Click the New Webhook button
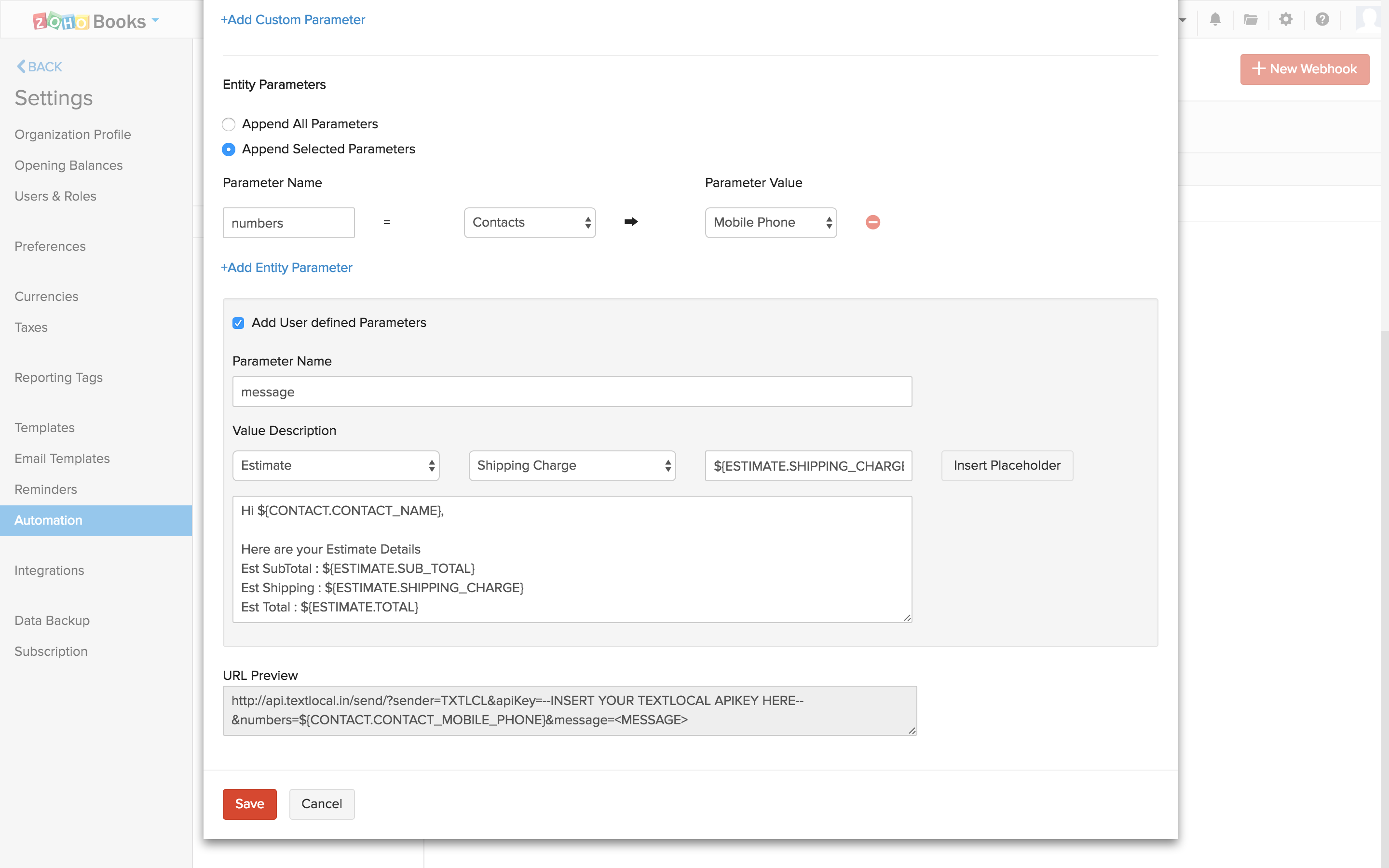Viewport: 1389px width, 868px height. 1305,69
